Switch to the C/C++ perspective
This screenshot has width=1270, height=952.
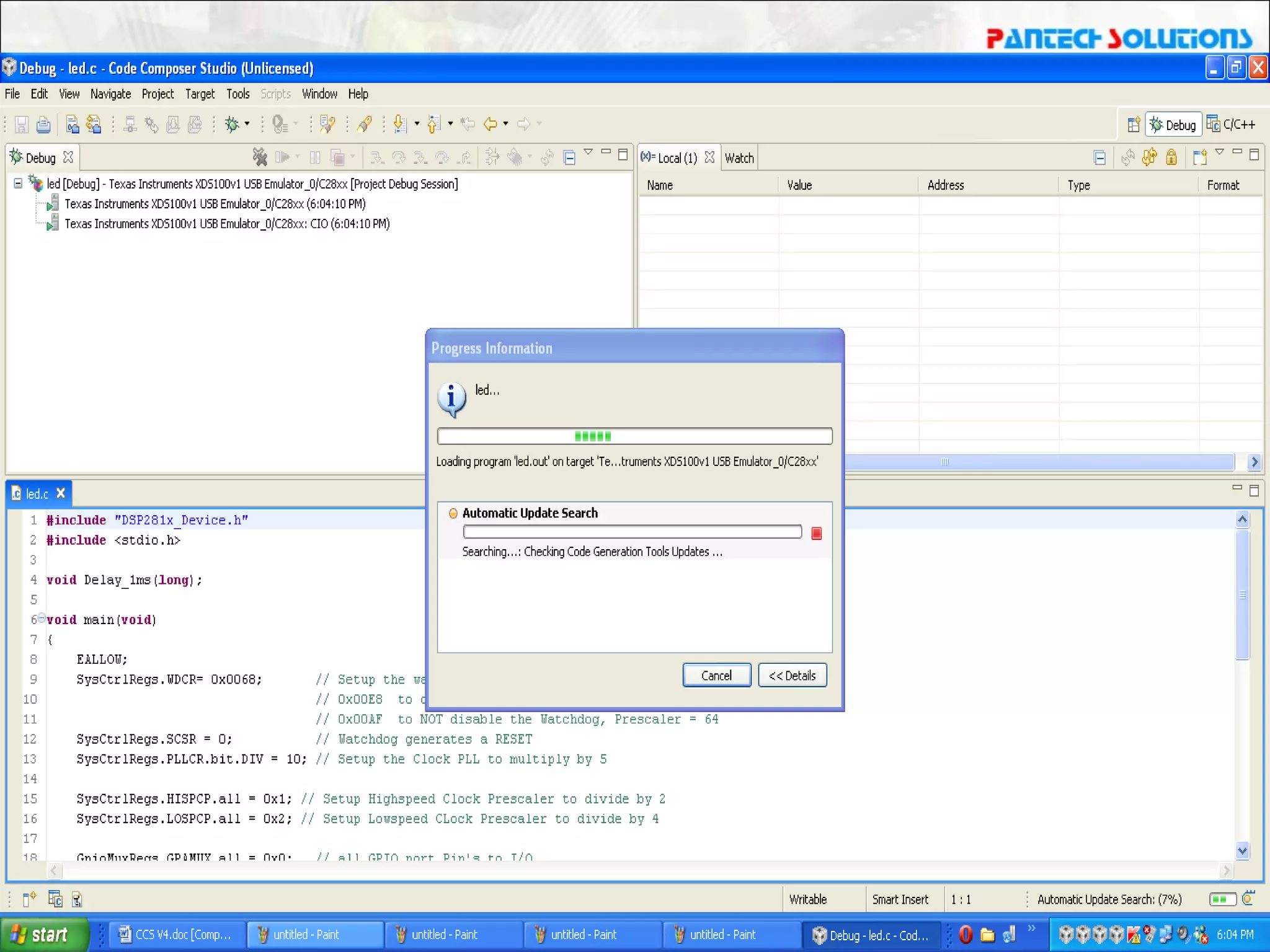pos(1232,125)
